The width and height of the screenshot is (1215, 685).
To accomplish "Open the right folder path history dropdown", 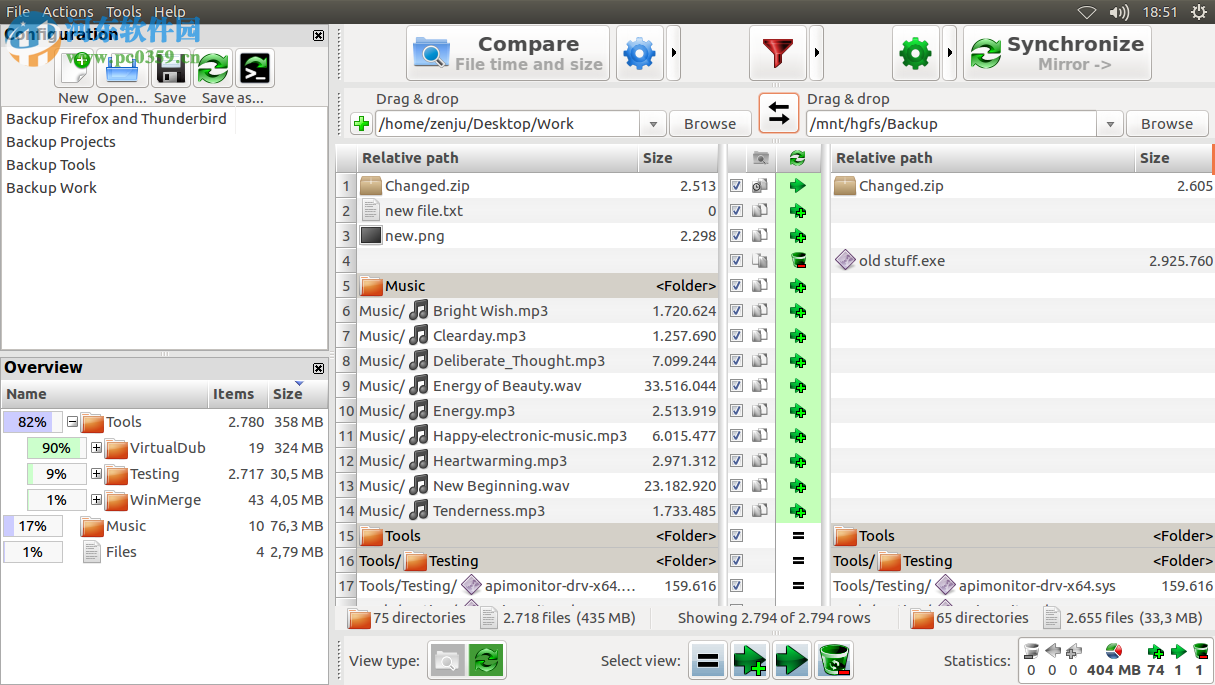I will point(1109,123).
